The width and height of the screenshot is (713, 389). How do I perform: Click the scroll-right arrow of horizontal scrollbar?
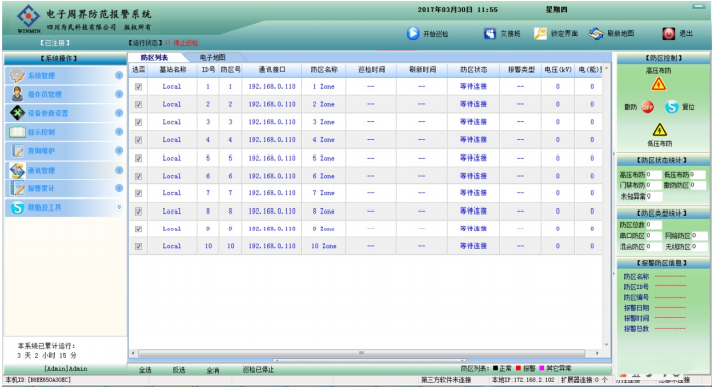[597, 353]
